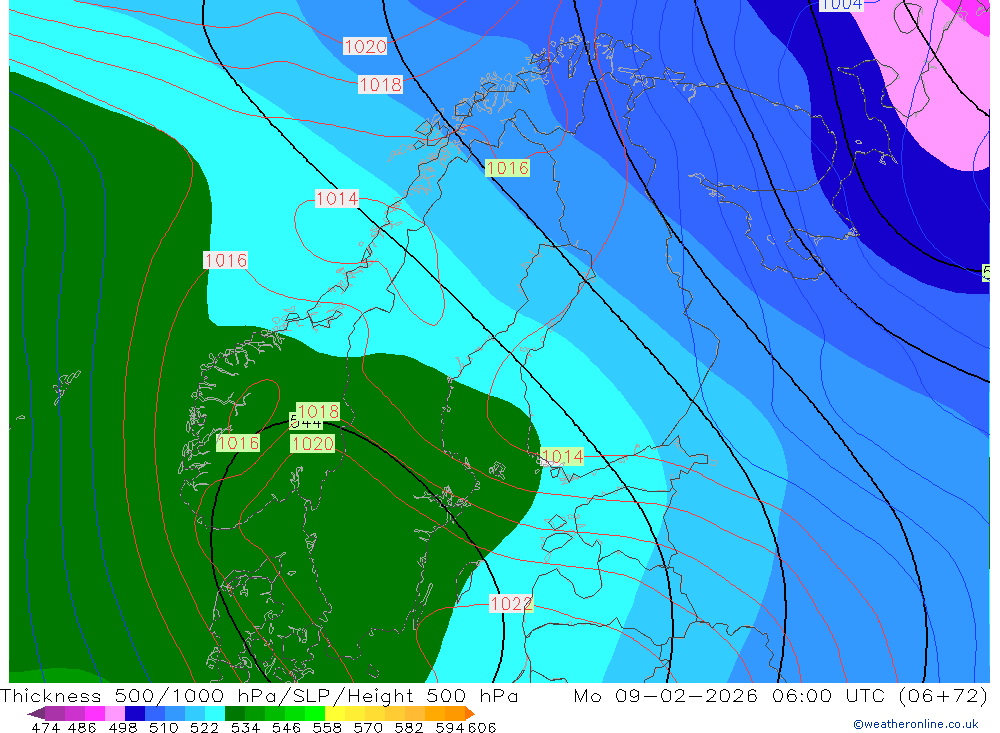Click the first yellow legend swatch after 558
Viewport: 1000px width, 733px height.
click(x=335, y=714)
